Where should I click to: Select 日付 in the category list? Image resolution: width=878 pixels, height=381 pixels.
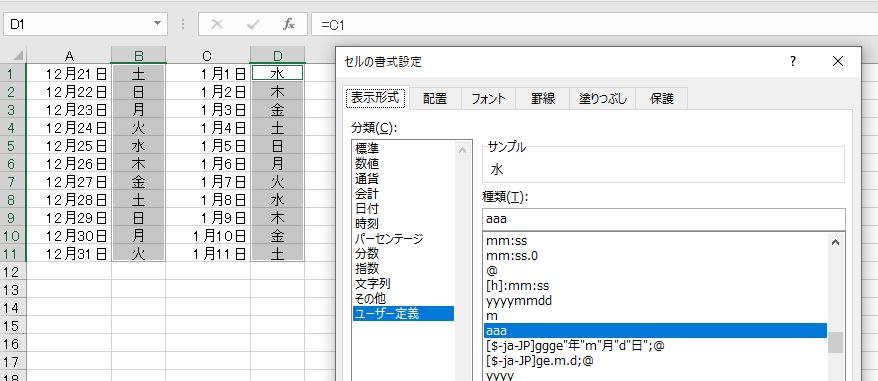(x=404, y=208)
